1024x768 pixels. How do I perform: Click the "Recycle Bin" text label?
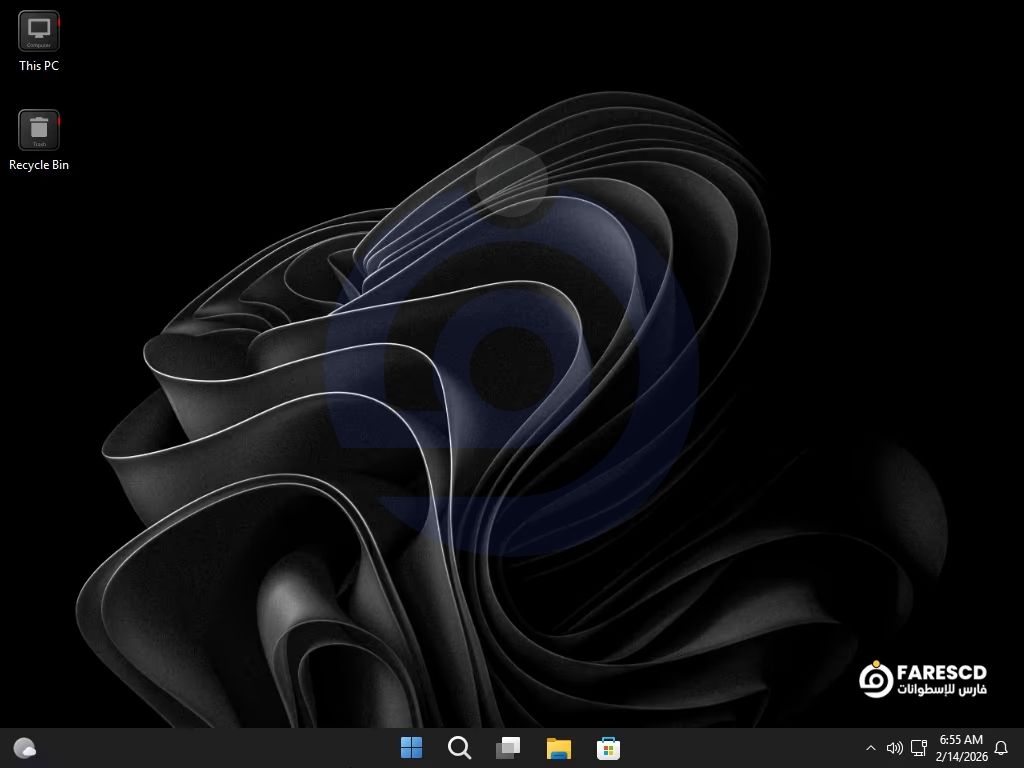(x=39, y=165)
